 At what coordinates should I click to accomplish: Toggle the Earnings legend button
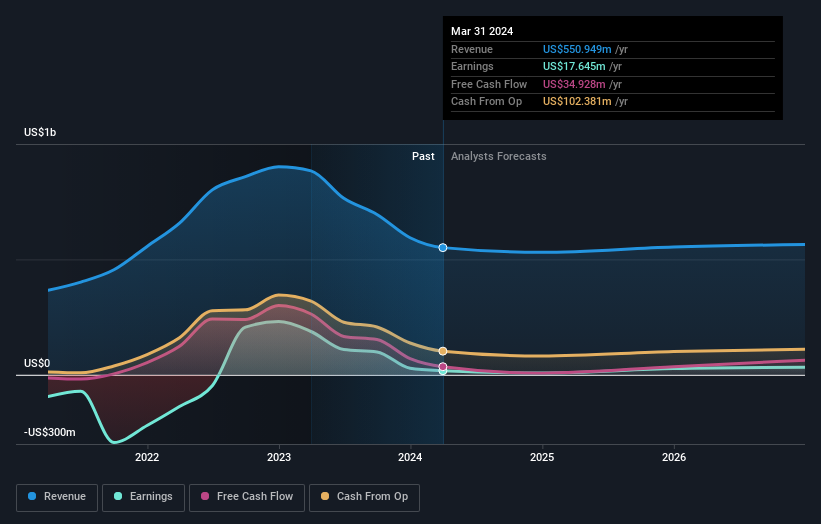point(143,497)
